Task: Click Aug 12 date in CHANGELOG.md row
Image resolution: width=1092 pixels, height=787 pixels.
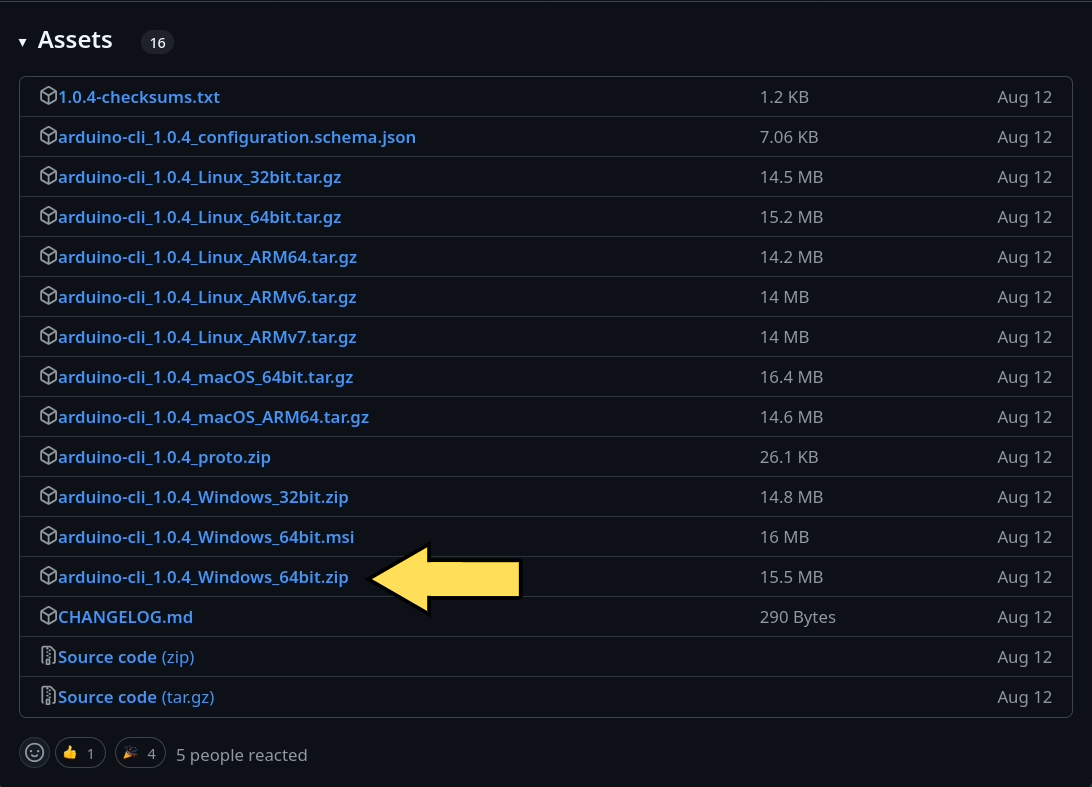Action: (x=1024, y=617)
